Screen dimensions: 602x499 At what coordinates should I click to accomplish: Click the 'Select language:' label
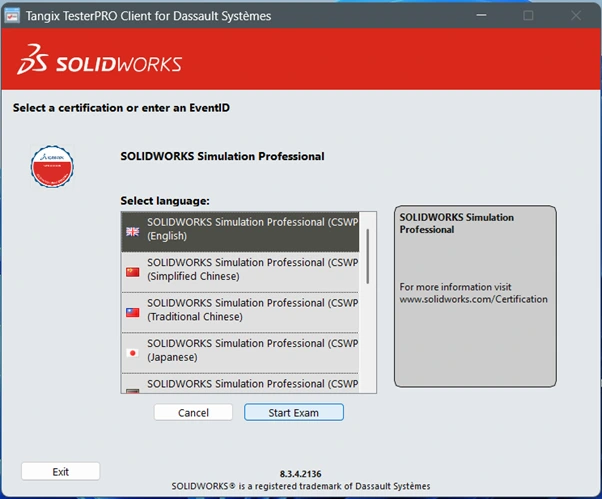click(165, 201)
